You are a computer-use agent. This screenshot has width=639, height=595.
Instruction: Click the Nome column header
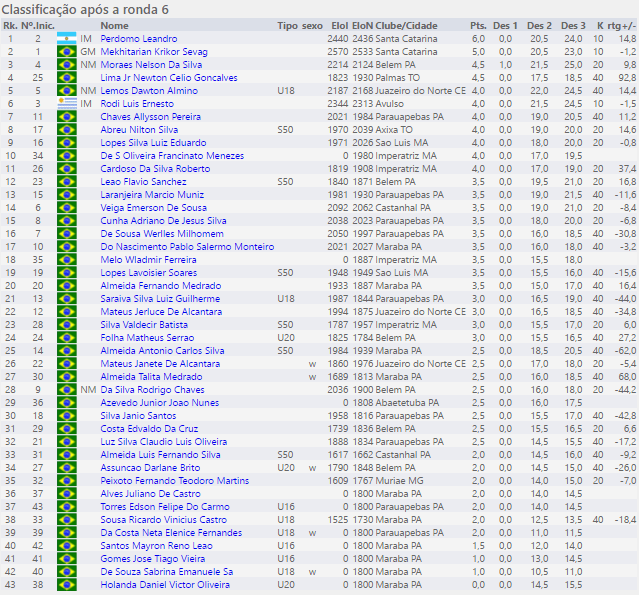(114, 25)
